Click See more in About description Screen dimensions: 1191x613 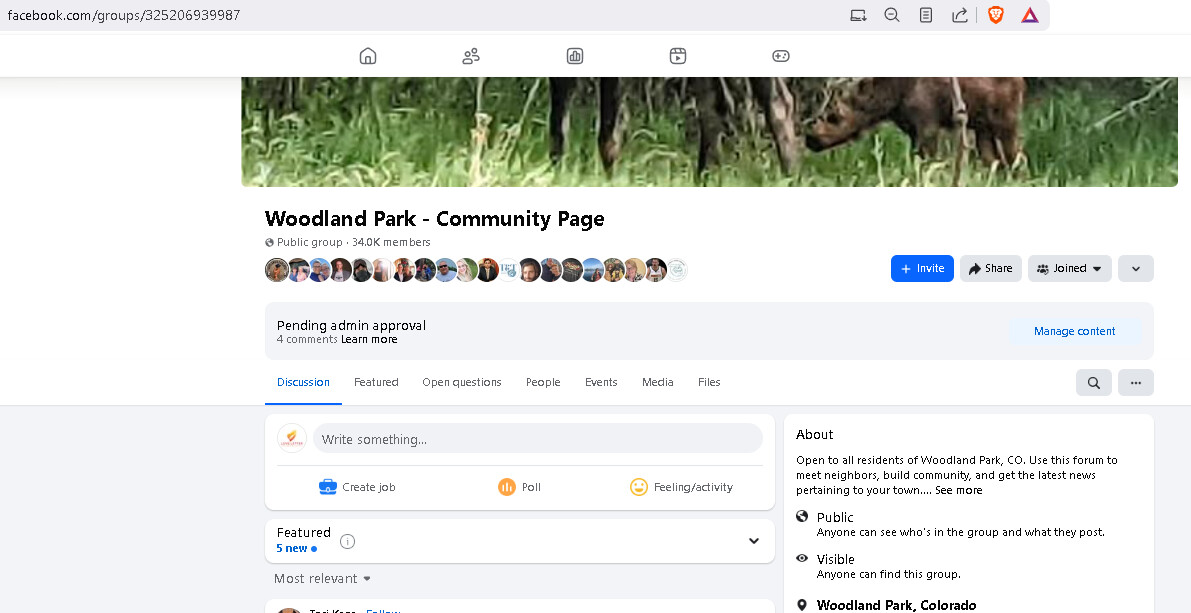pyautogui.click(x=958, y=490)
